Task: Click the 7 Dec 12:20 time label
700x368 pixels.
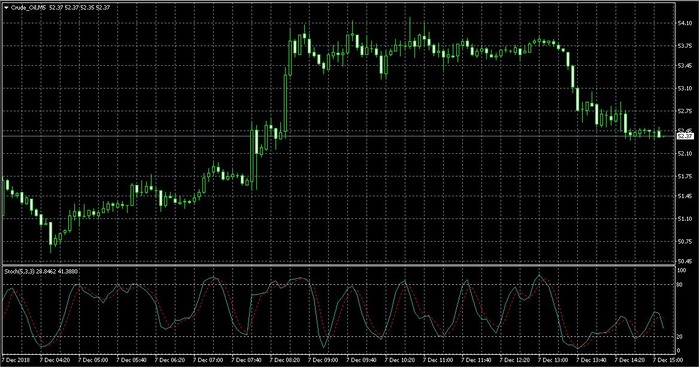Action: (515, 360)
